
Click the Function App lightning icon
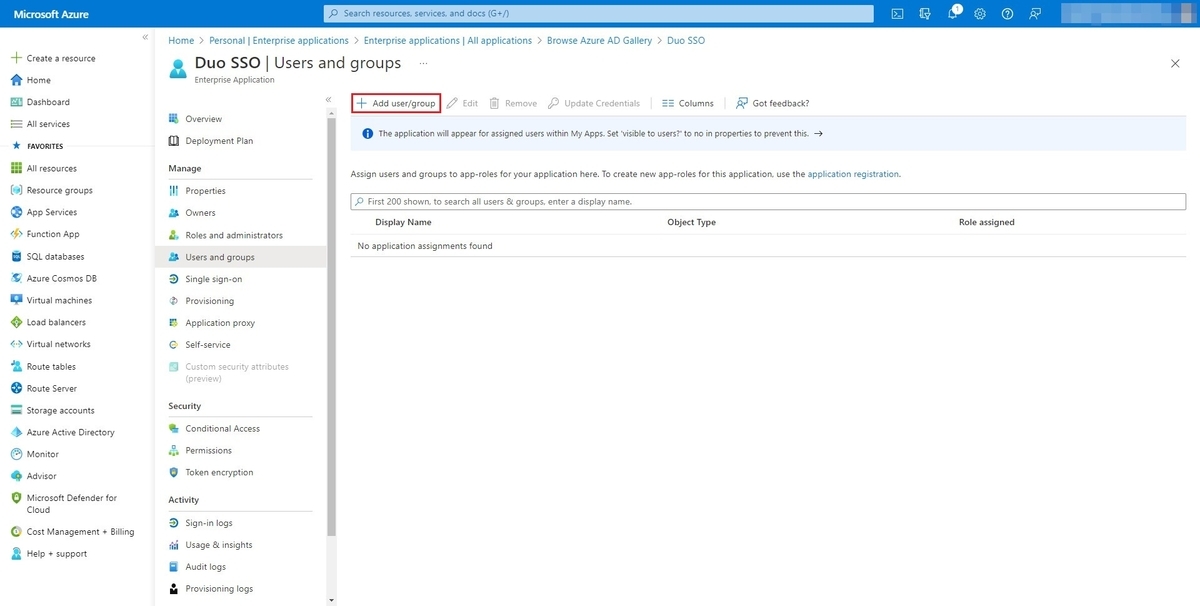[16, 234]
